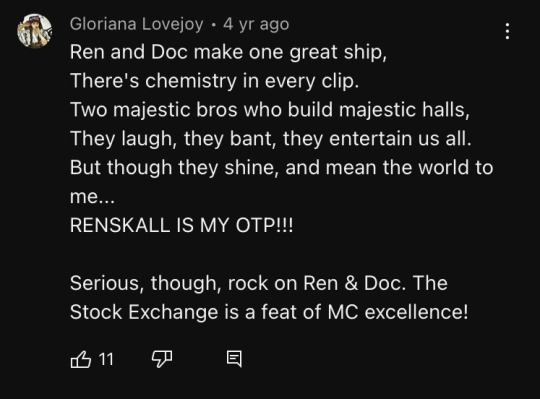Visit the Gloriana Lovejoy channel name link
This screenshot has width=540, height=399.
click(x=137, y=24)
